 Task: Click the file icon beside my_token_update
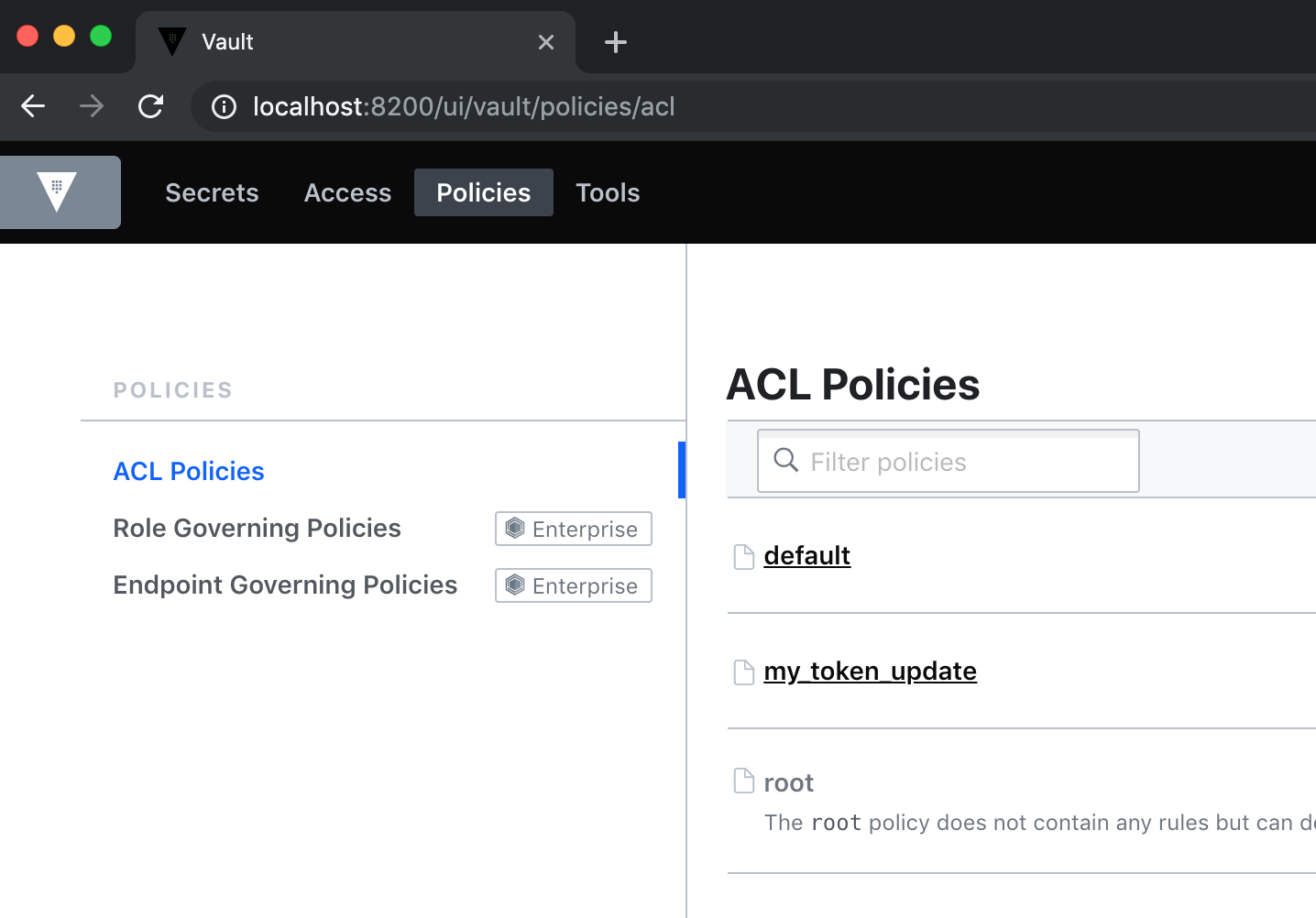click(x=744, y=672)
